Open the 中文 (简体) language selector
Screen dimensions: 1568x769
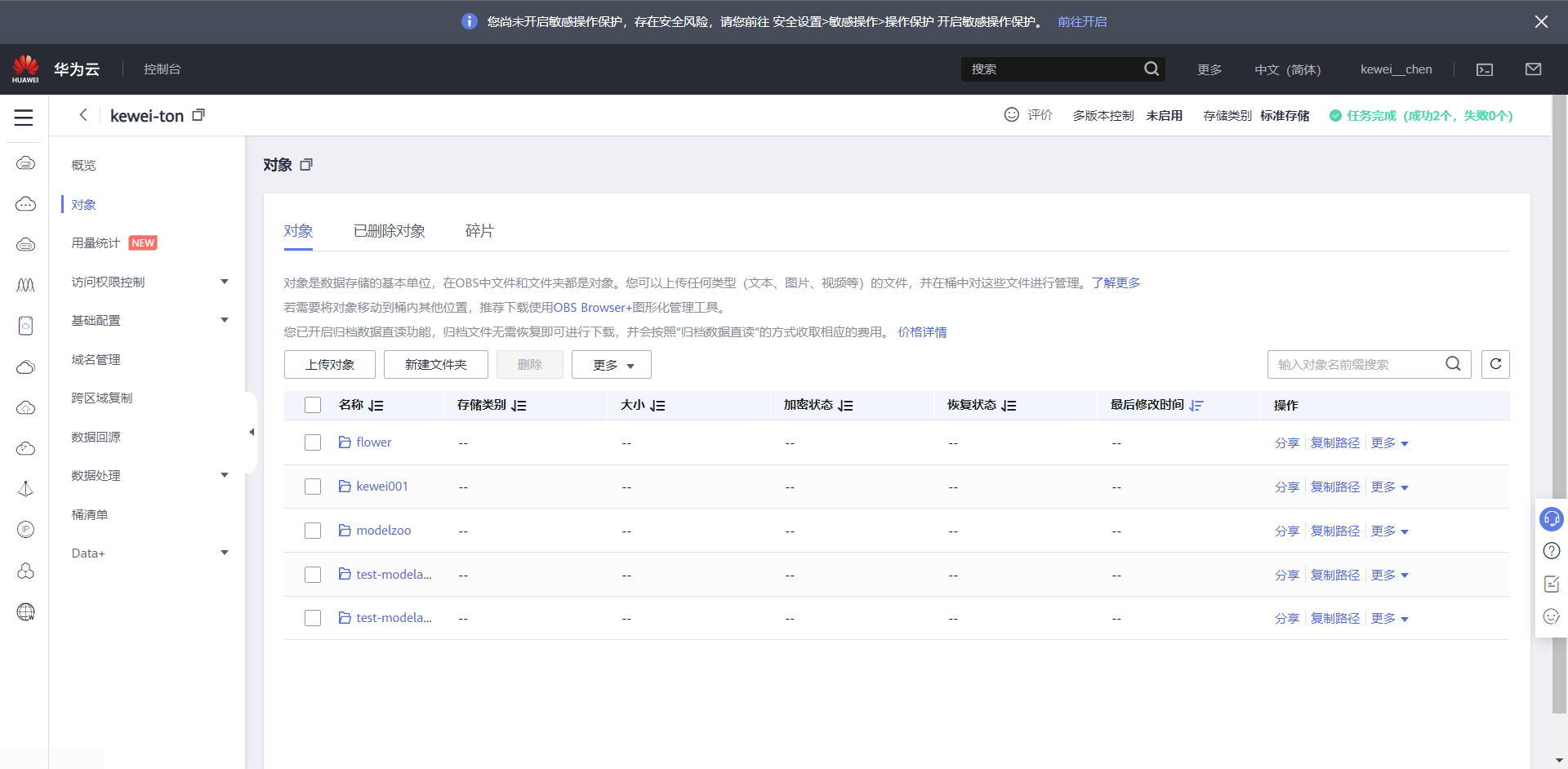pyautogui.click(x=1287, y=69)
